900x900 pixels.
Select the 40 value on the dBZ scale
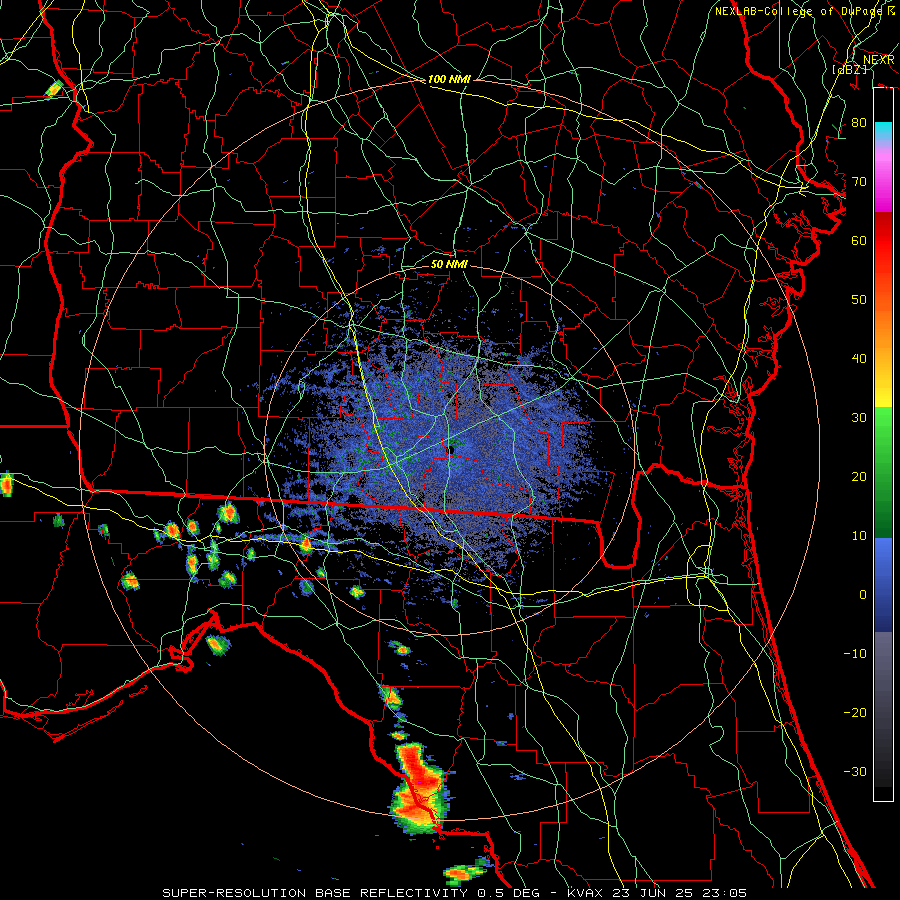tap(859, 358)
